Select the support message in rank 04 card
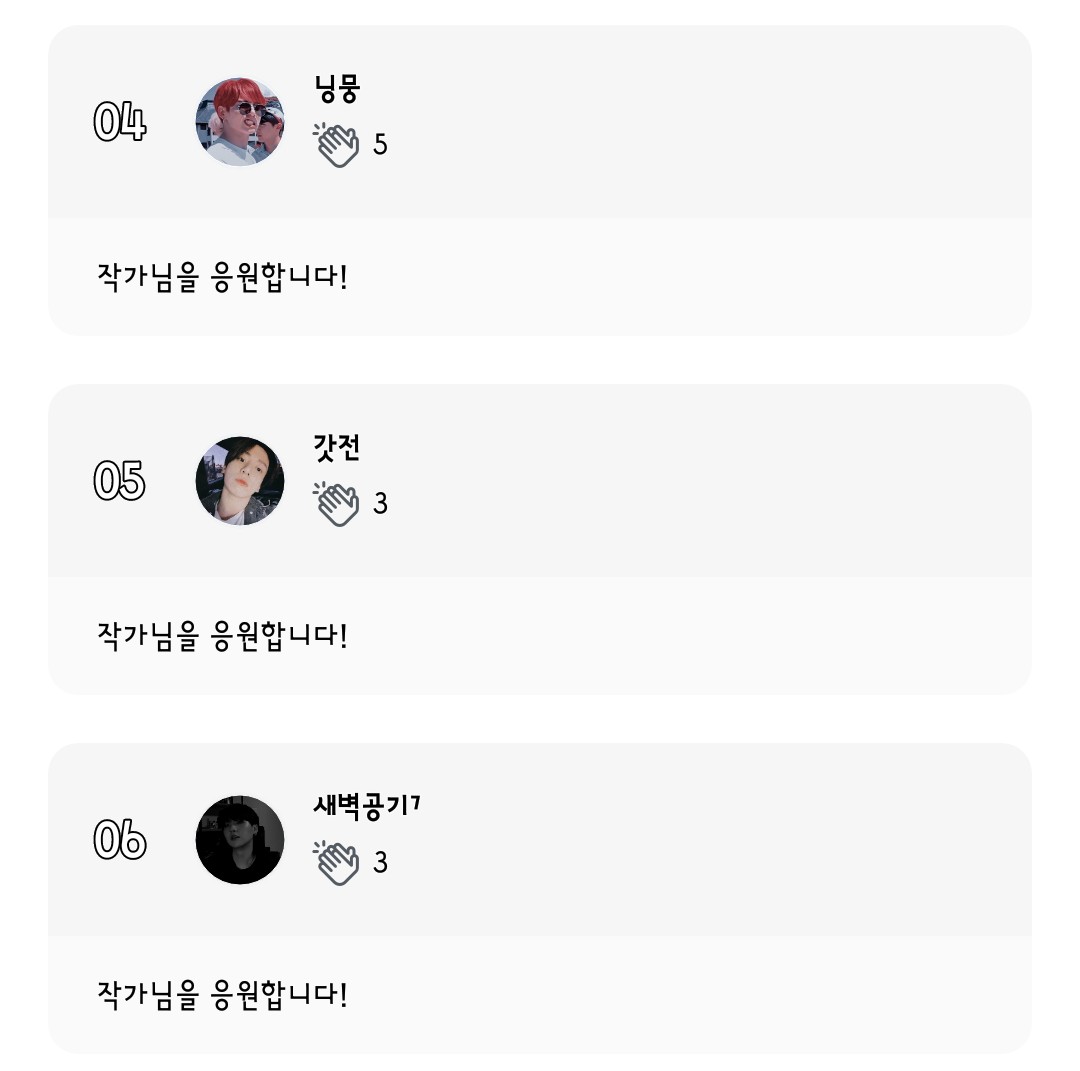This screenshot has height=1071, width=1080. [x=222, y=276]
